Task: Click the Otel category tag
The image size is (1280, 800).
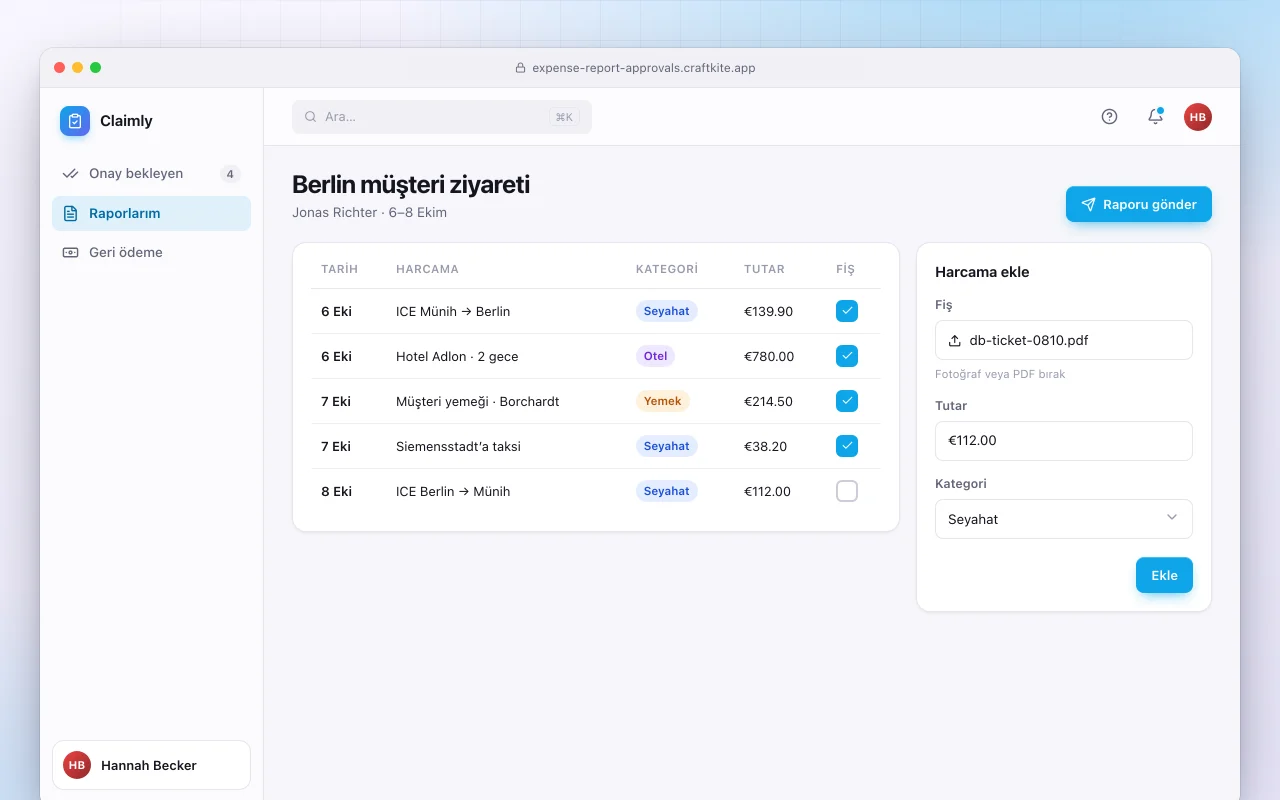Action: coord(655,356)
